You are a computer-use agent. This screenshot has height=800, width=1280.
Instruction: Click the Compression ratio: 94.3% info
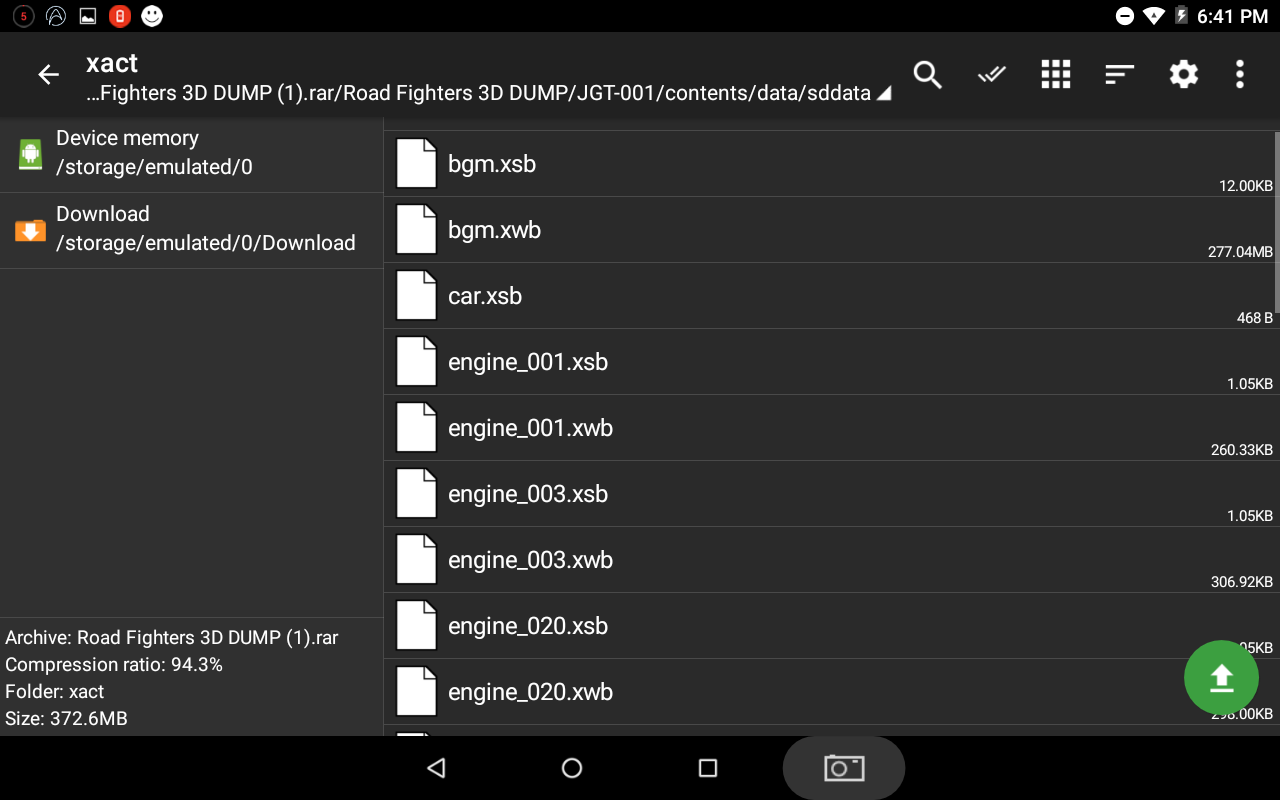click(x=114, y=665)
